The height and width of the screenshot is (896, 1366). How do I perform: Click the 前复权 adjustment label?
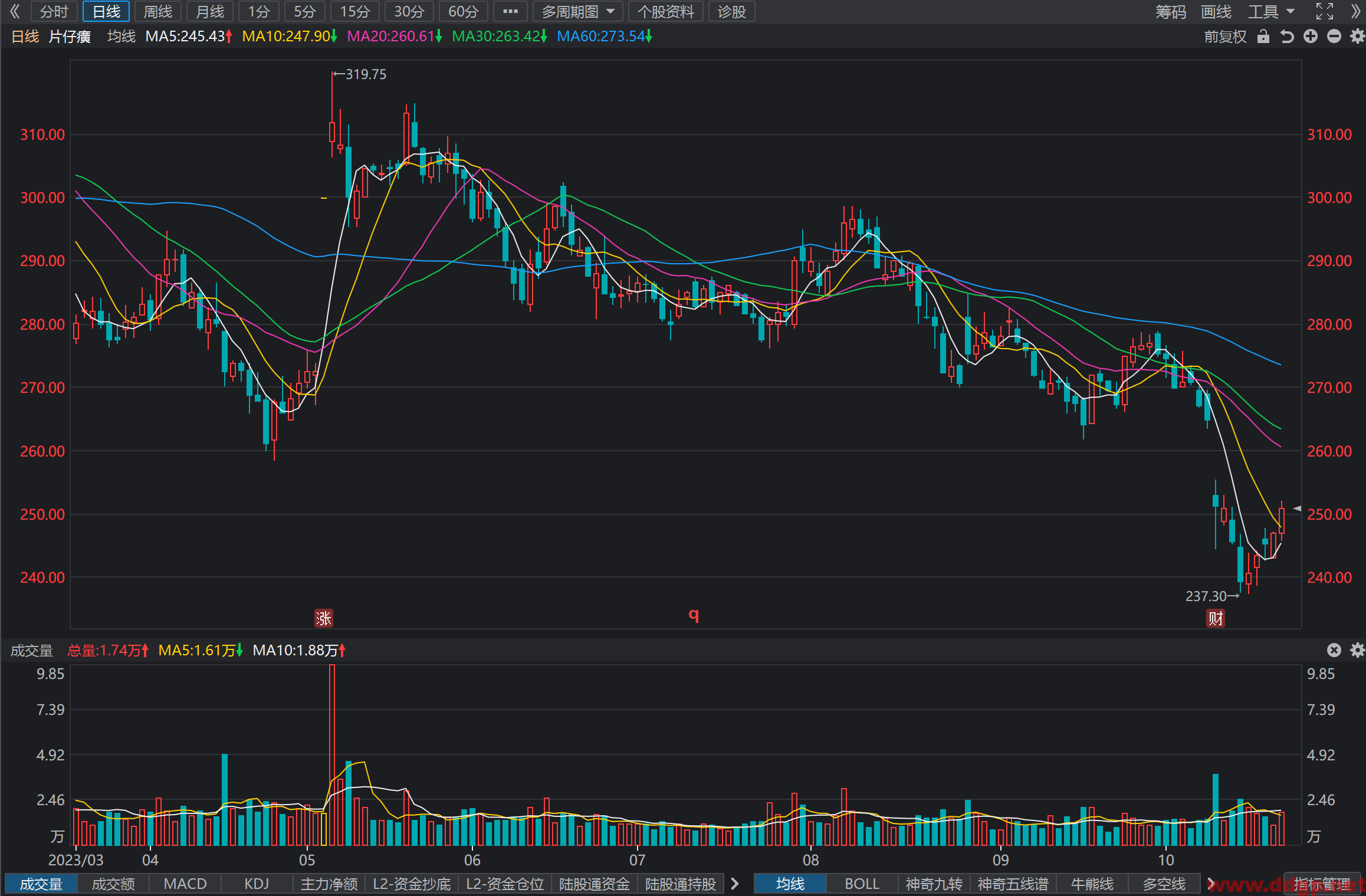pos(1225,37)
